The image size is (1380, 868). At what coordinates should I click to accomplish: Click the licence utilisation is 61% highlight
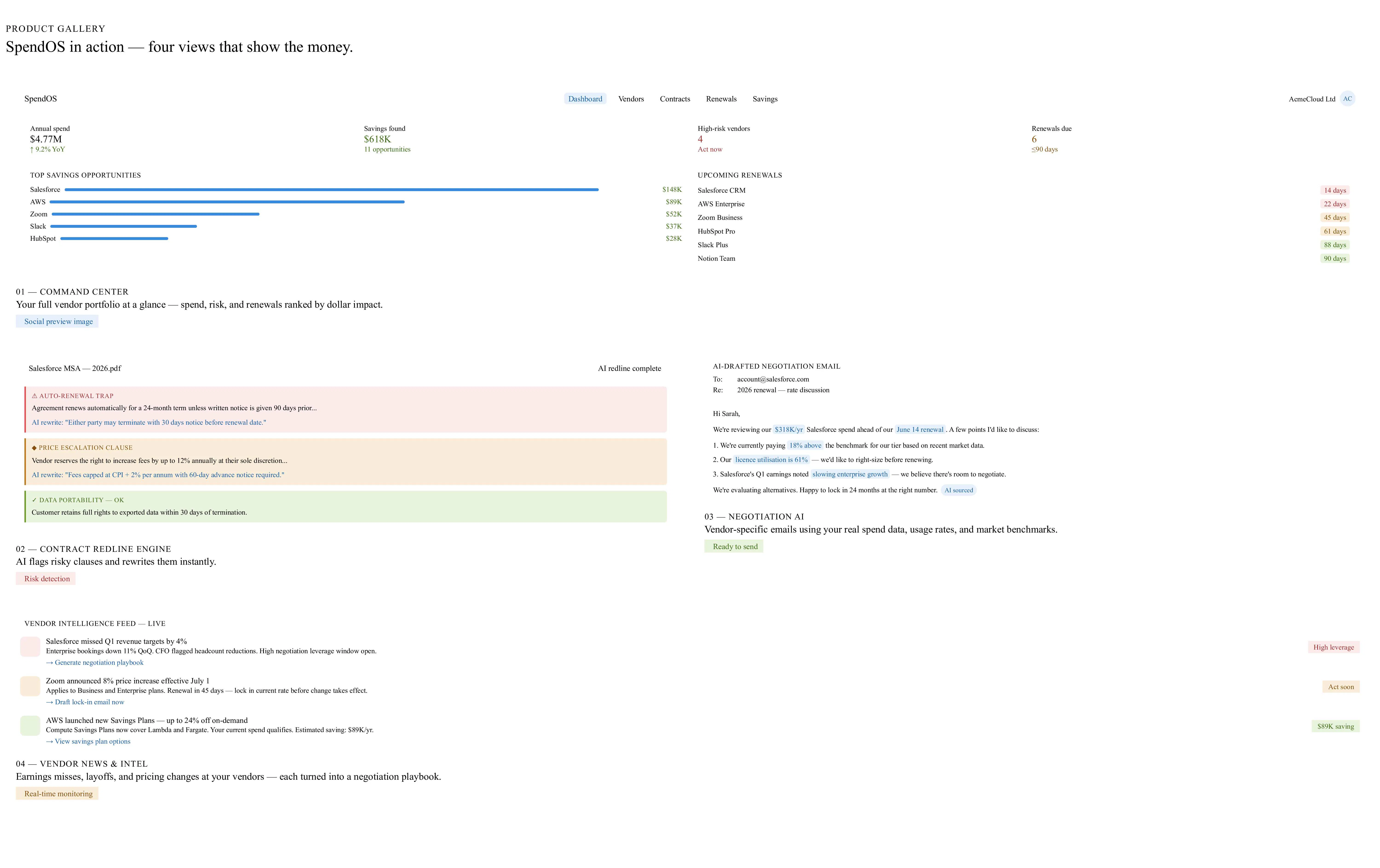coord(771,460)
